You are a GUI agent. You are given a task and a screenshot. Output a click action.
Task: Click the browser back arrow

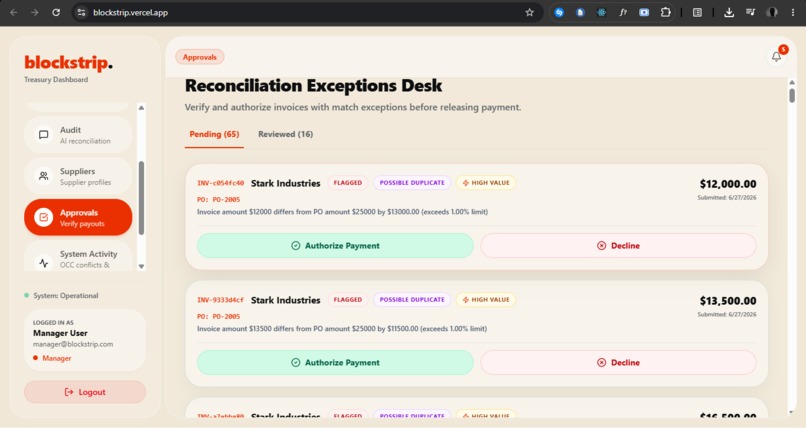point(14,12)
